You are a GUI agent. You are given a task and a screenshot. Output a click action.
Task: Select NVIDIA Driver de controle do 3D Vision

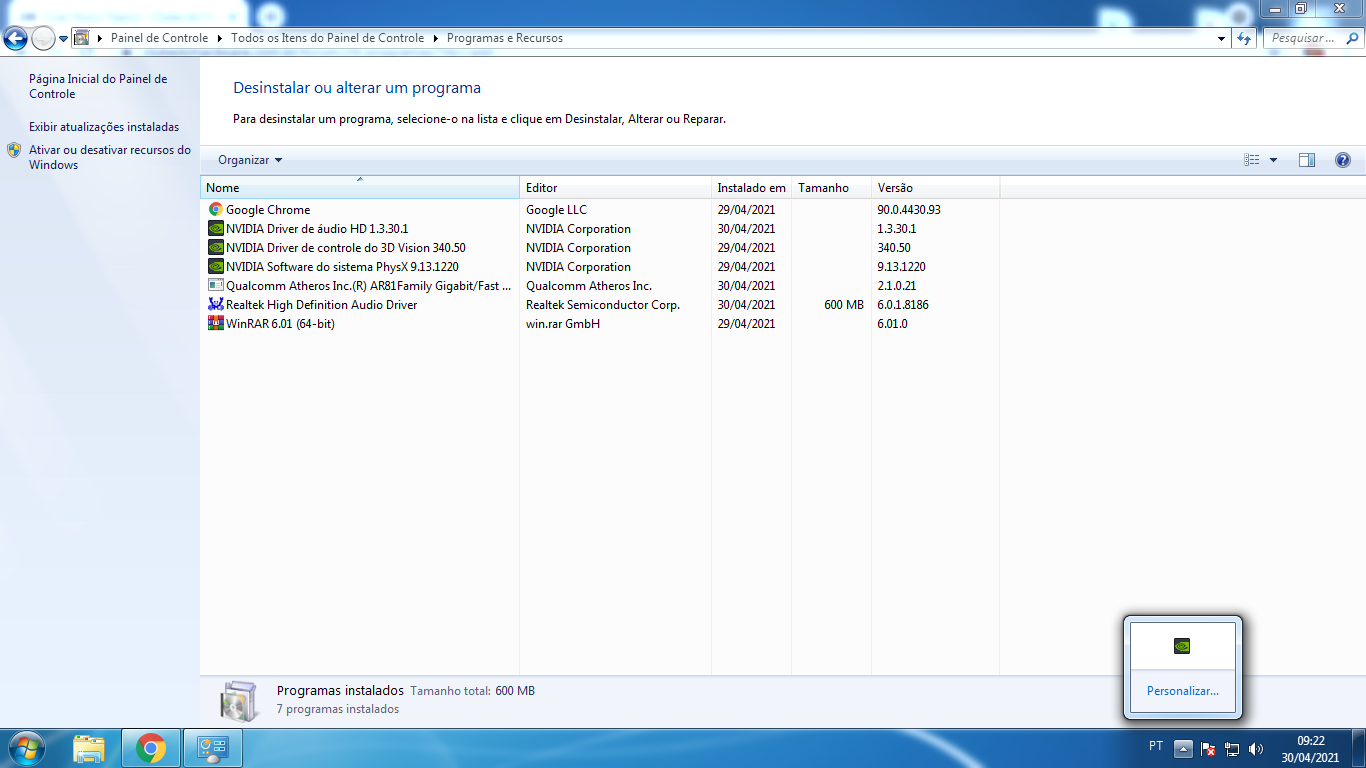tap(346, 248)
